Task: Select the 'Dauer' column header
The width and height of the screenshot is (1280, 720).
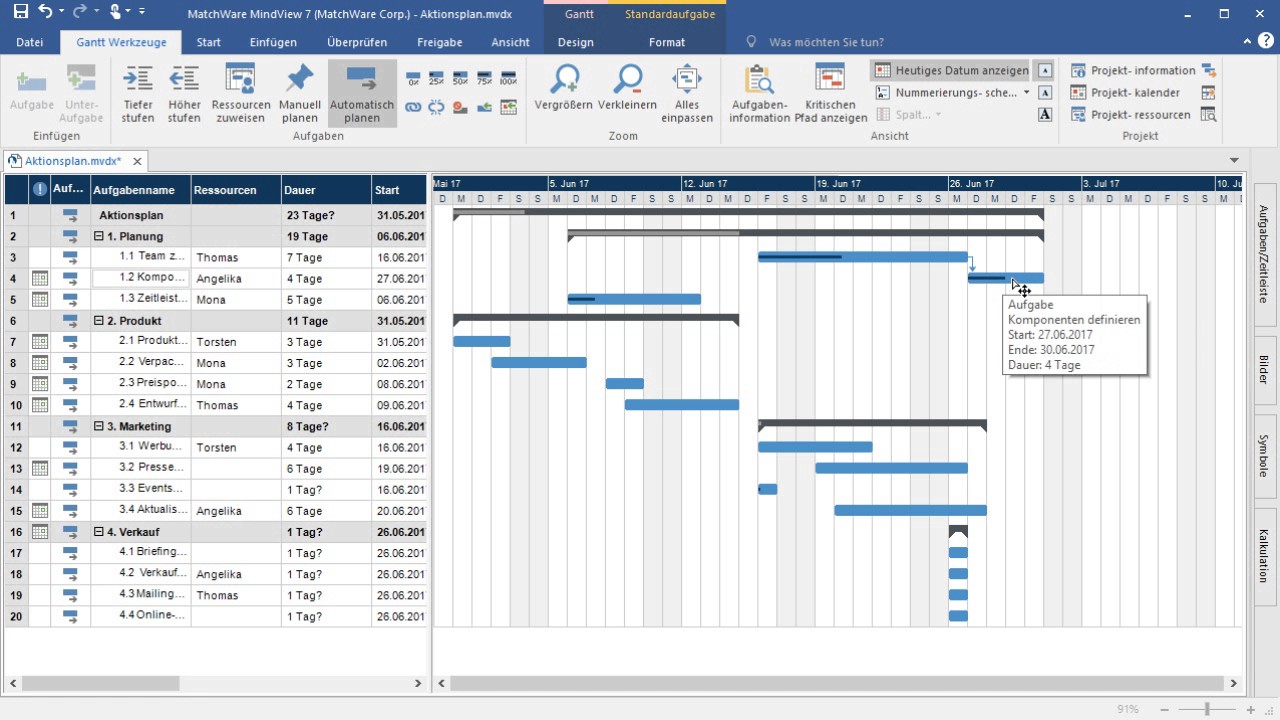Action: [326, 190]
